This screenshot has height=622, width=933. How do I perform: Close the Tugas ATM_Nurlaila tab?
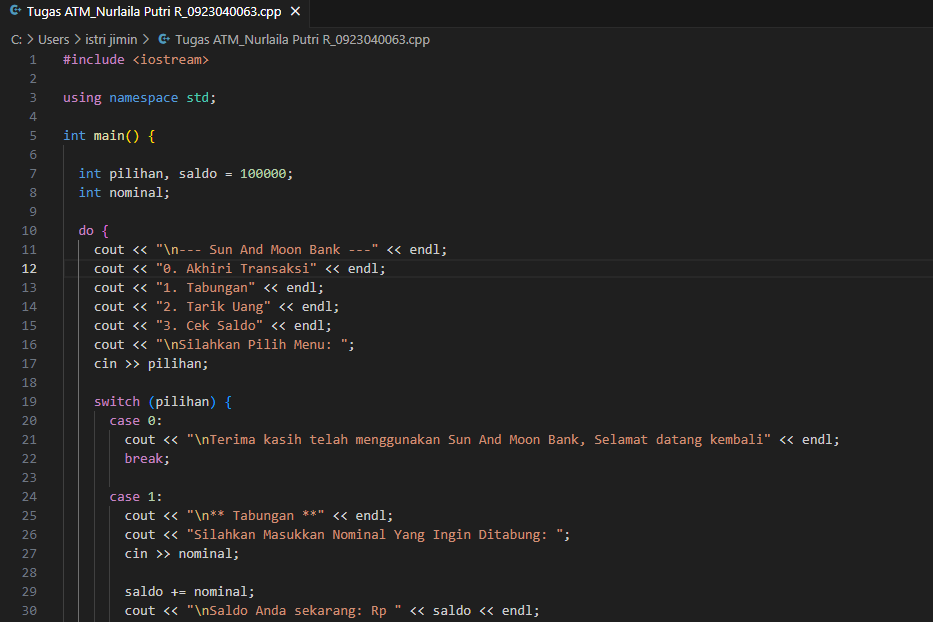coord(293,13)
